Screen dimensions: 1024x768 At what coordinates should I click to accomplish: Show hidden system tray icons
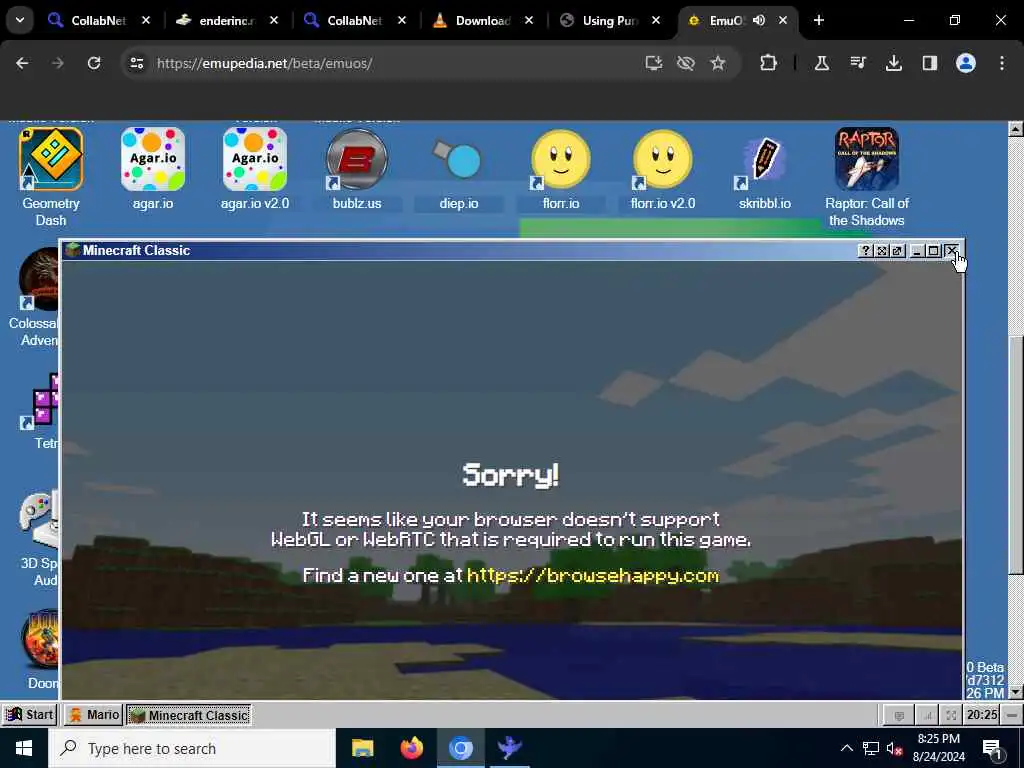846,748
